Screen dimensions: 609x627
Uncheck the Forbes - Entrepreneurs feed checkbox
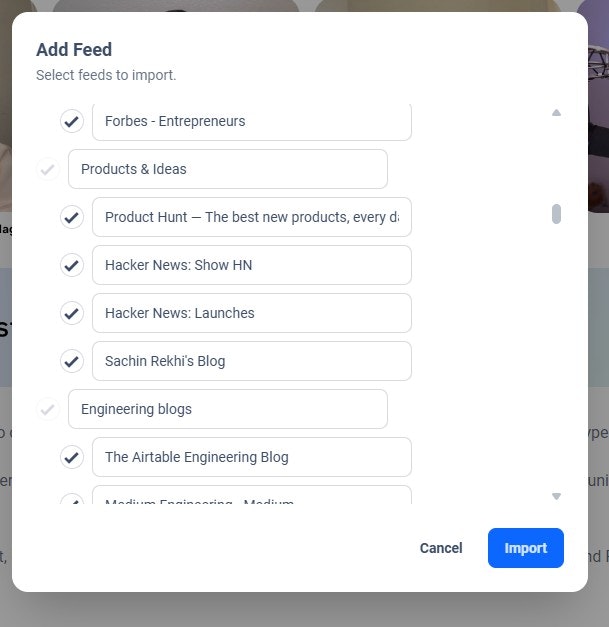click(72, 121)
